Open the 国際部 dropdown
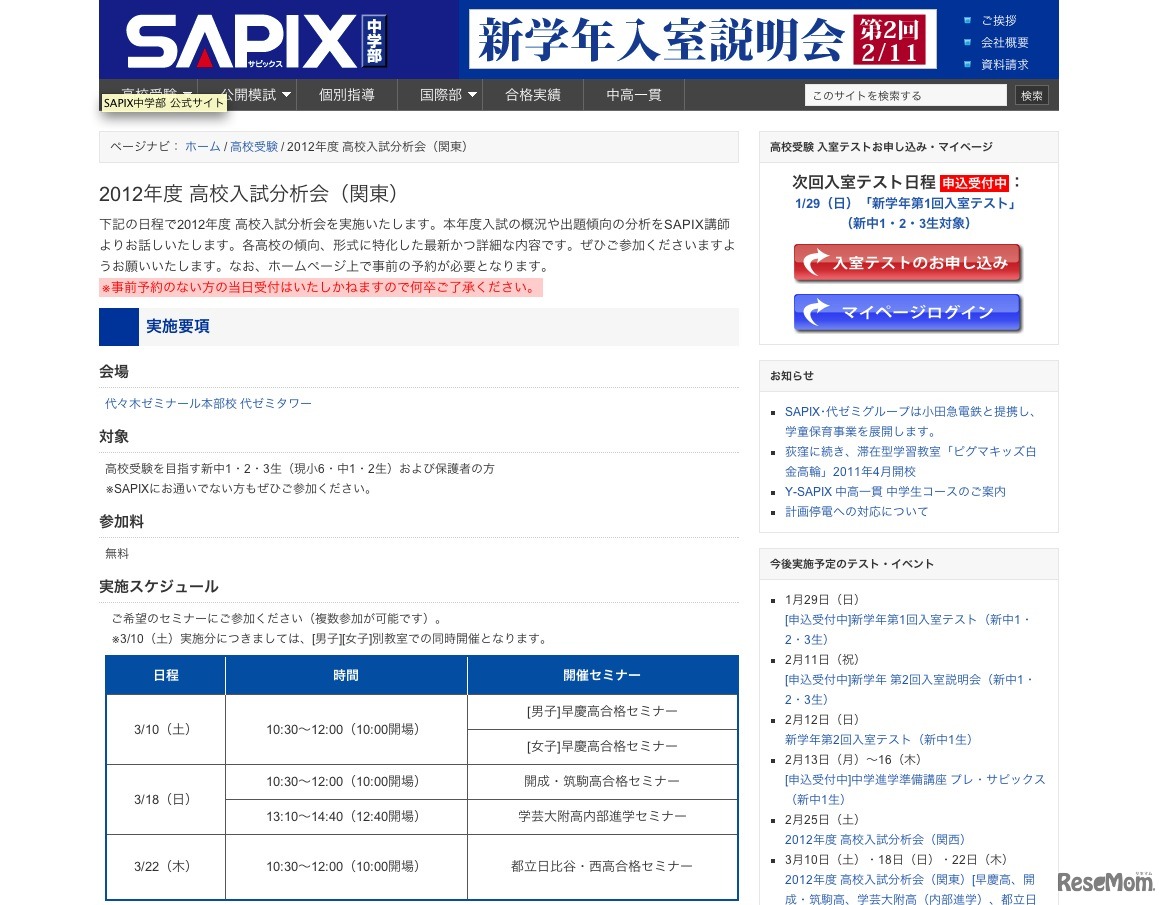This screenshot has width=1168, height=905. (441, 94)
